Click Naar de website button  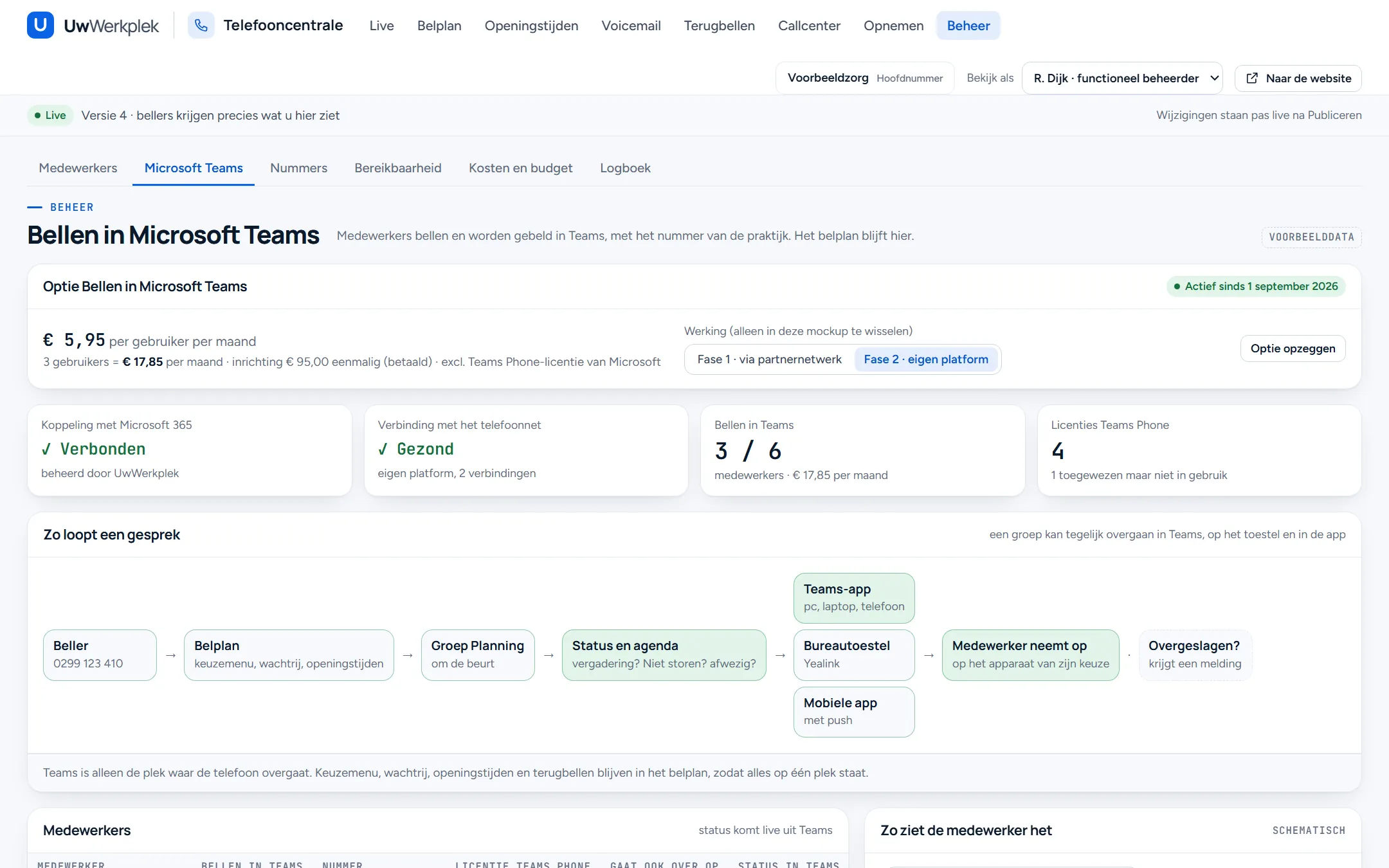point(1298,78)
